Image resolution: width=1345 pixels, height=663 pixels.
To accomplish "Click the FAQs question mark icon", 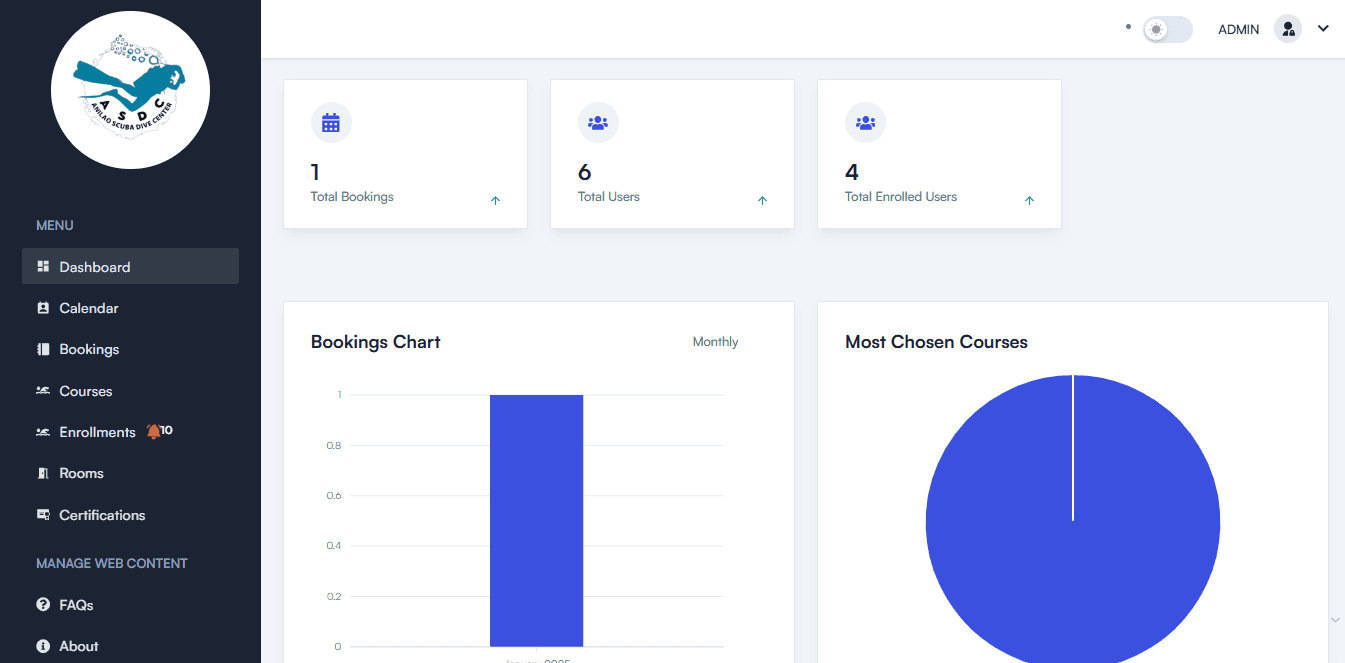I will coord(43,605).
